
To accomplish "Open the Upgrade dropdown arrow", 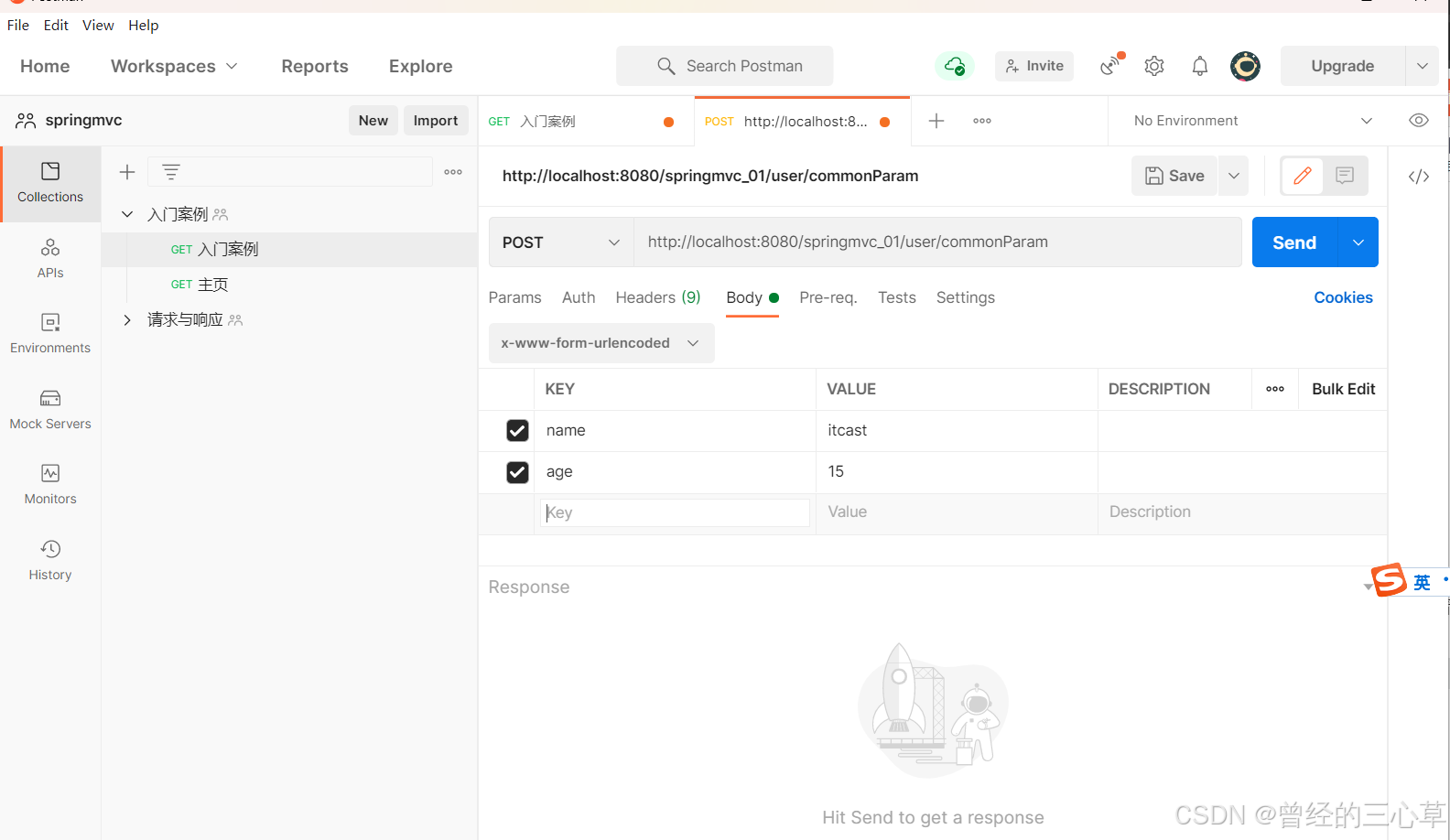I will click(1422, 66).
